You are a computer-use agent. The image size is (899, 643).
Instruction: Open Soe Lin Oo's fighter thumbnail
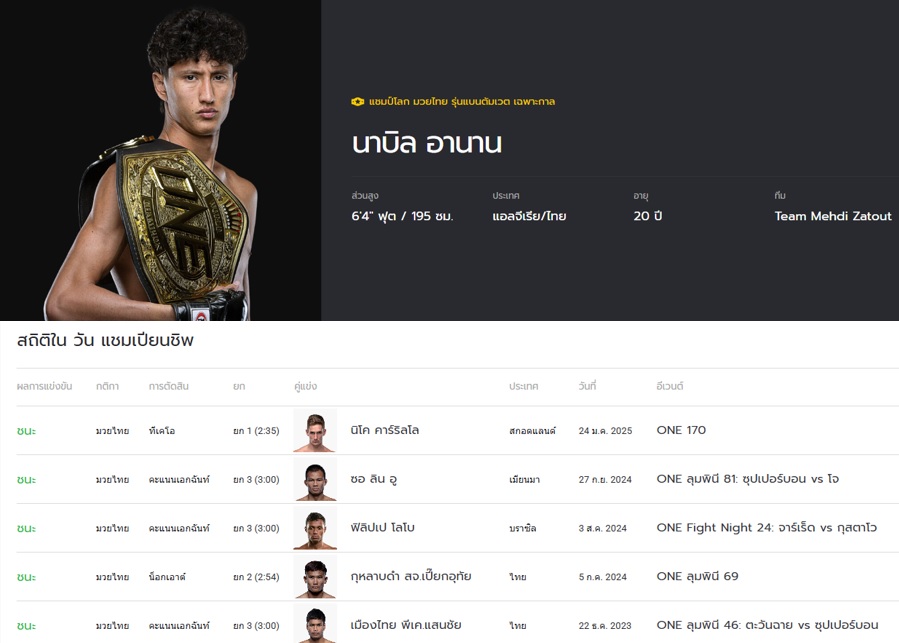[x=315, y=480]
